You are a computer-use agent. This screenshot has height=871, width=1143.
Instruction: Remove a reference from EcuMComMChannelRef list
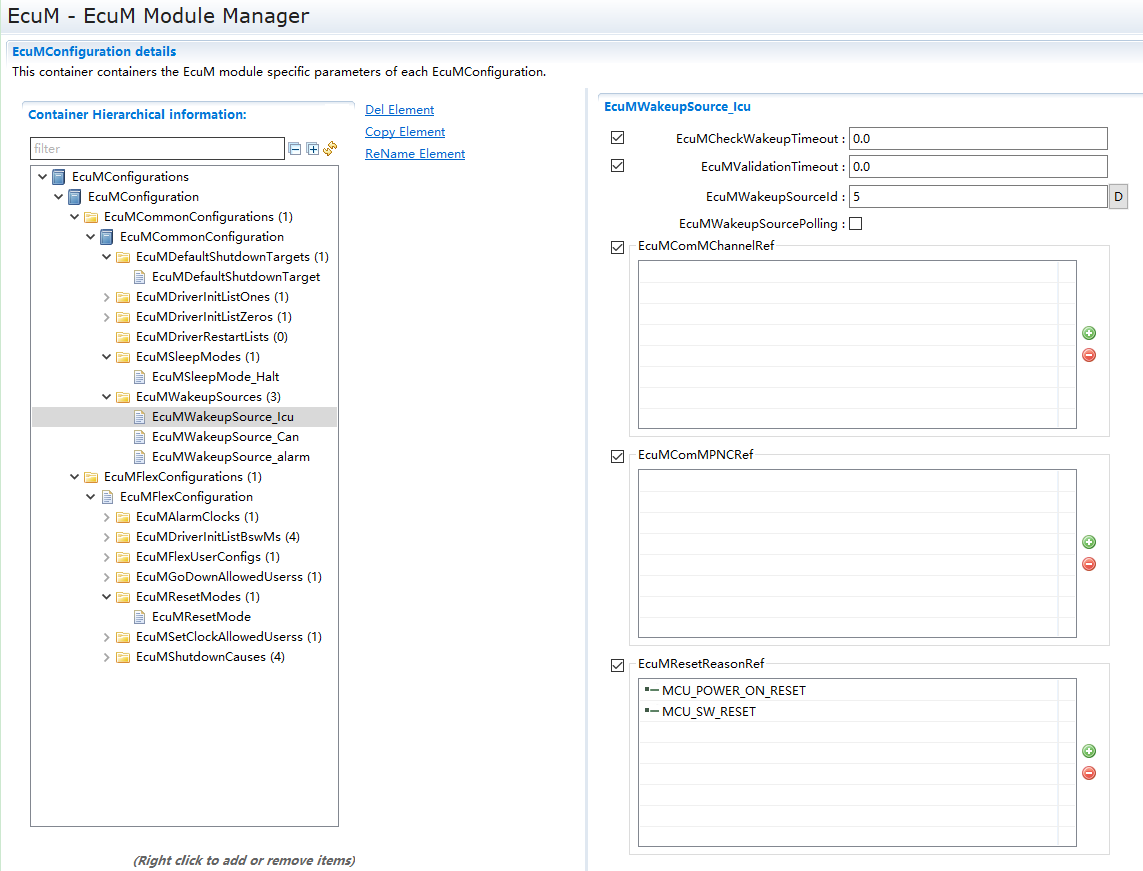coord(1089,355)
